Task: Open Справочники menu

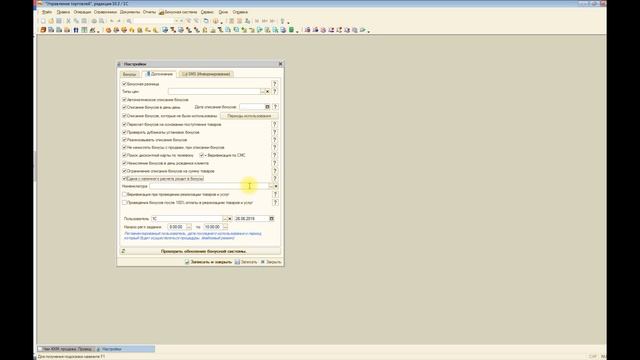Action: point(105,12)
